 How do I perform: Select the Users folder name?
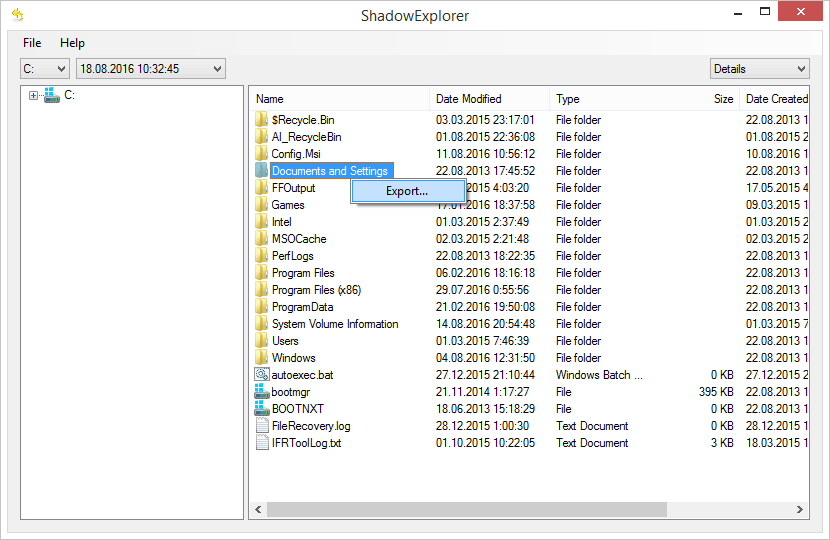coord(285,341)
